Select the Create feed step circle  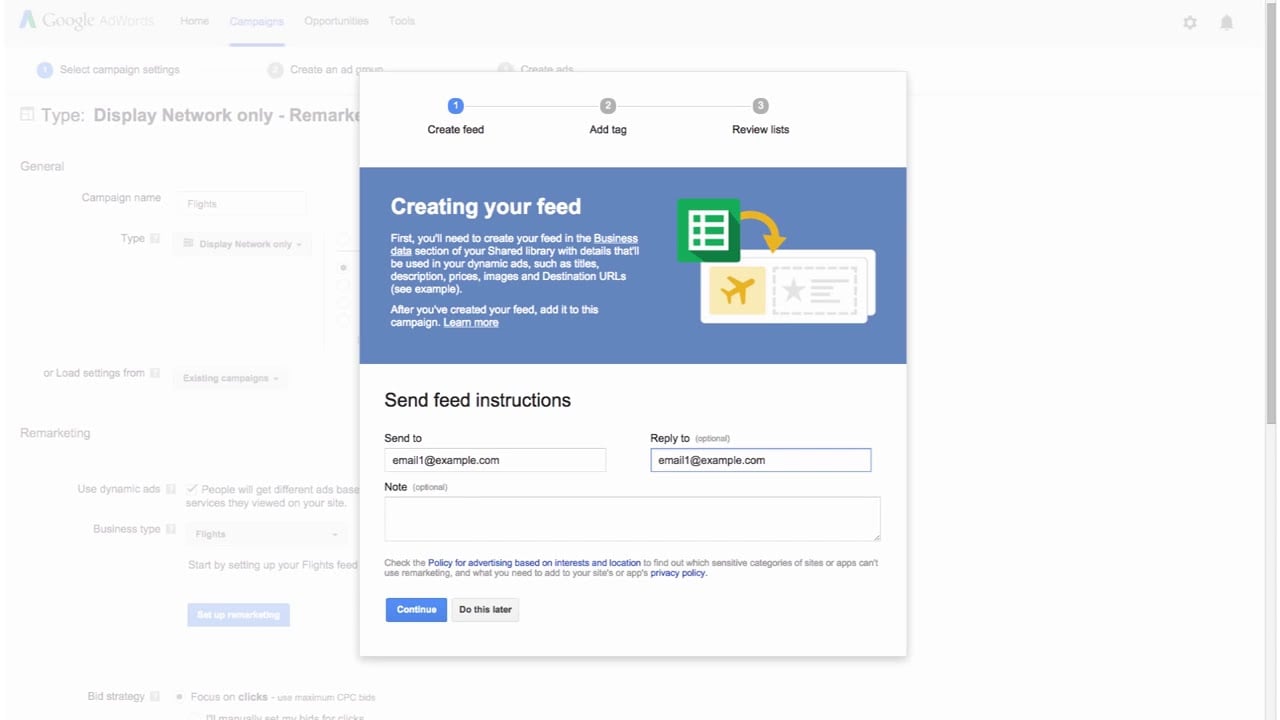tap(455, 105)
